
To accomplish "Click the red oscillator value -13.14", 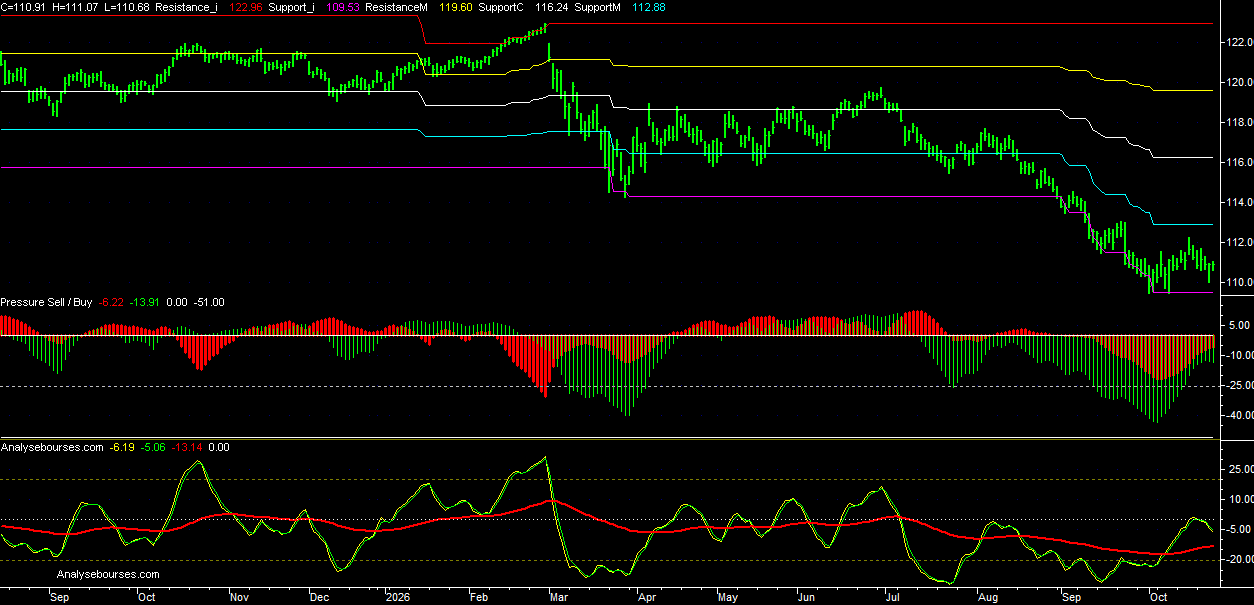I will [188, 448].
